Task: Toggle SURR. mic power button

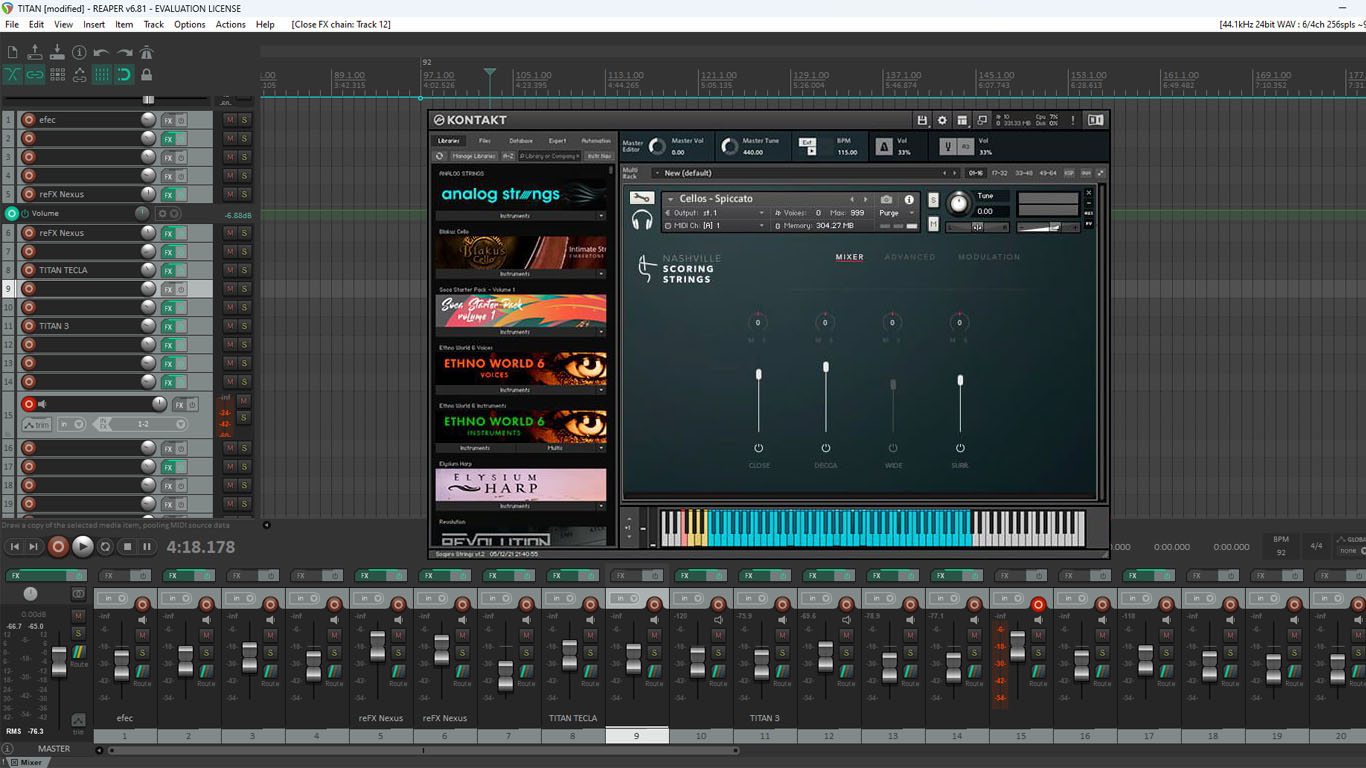Action: point(960,449)
